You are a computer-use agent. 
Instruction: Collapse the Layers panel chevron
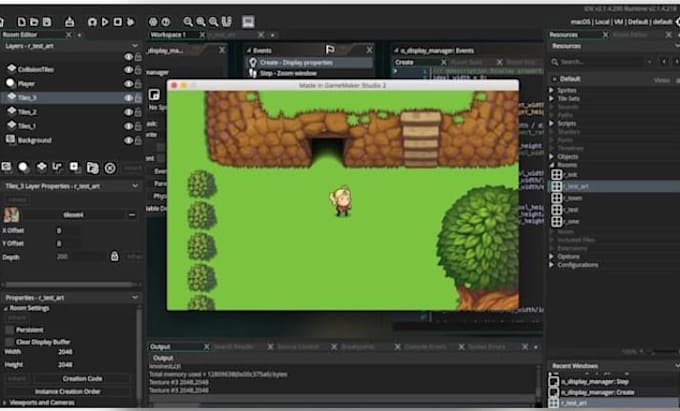click(135, 46)
